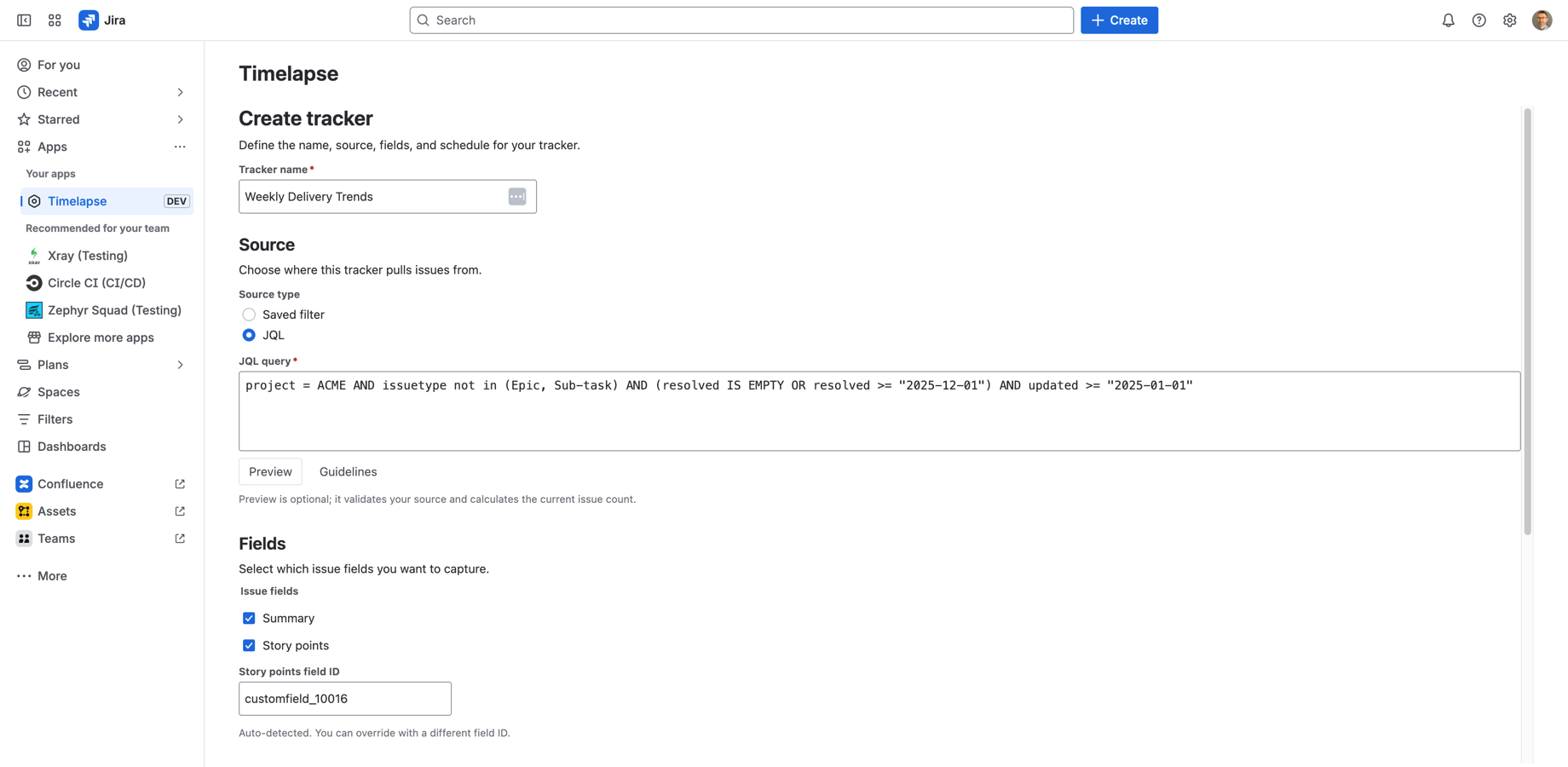
Task: Click the Preview button
Action: 270,471
